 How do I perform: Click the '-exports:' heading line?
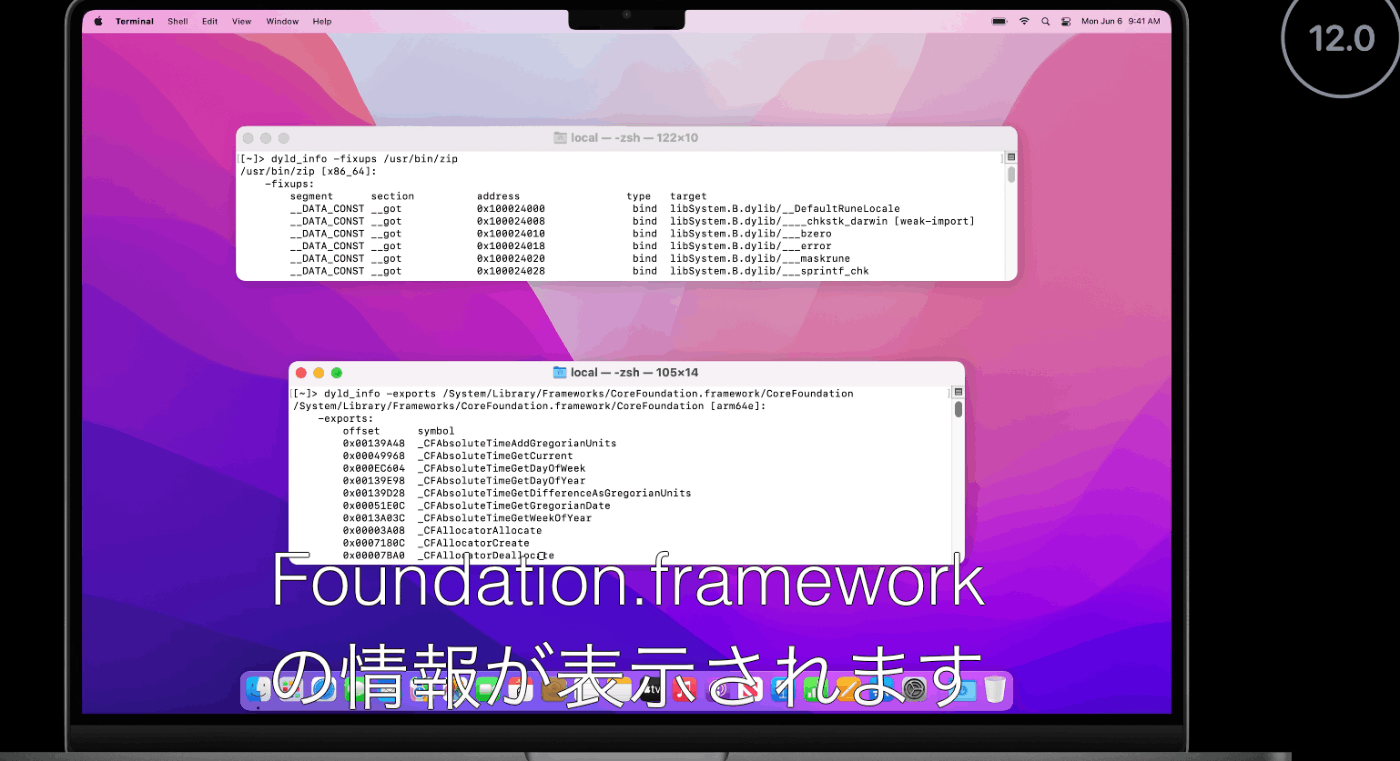[346, 419]
